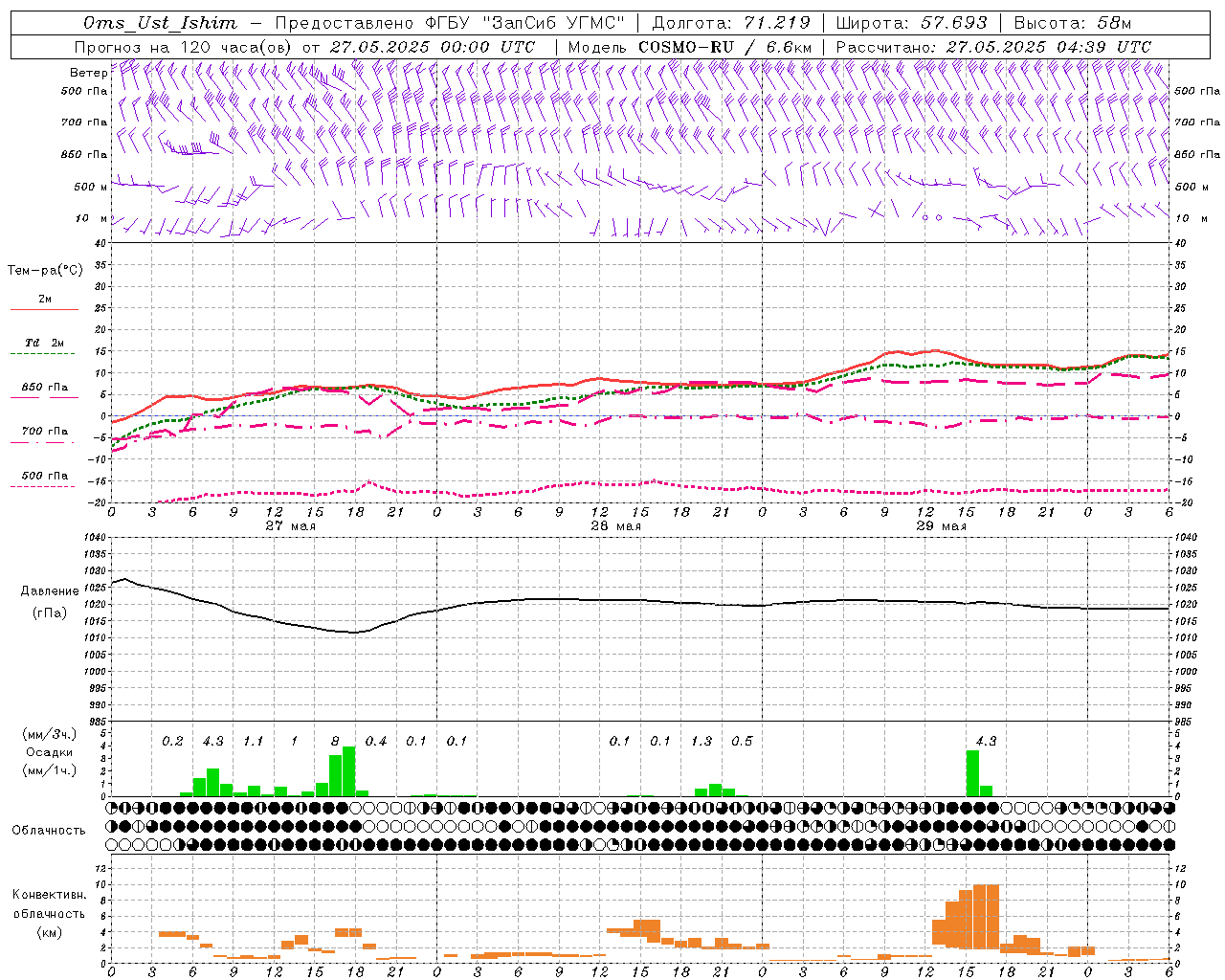The image size is (1225, 980).
Task: Select the 850 гПа temperature legend entry
Action: [45, 387]
